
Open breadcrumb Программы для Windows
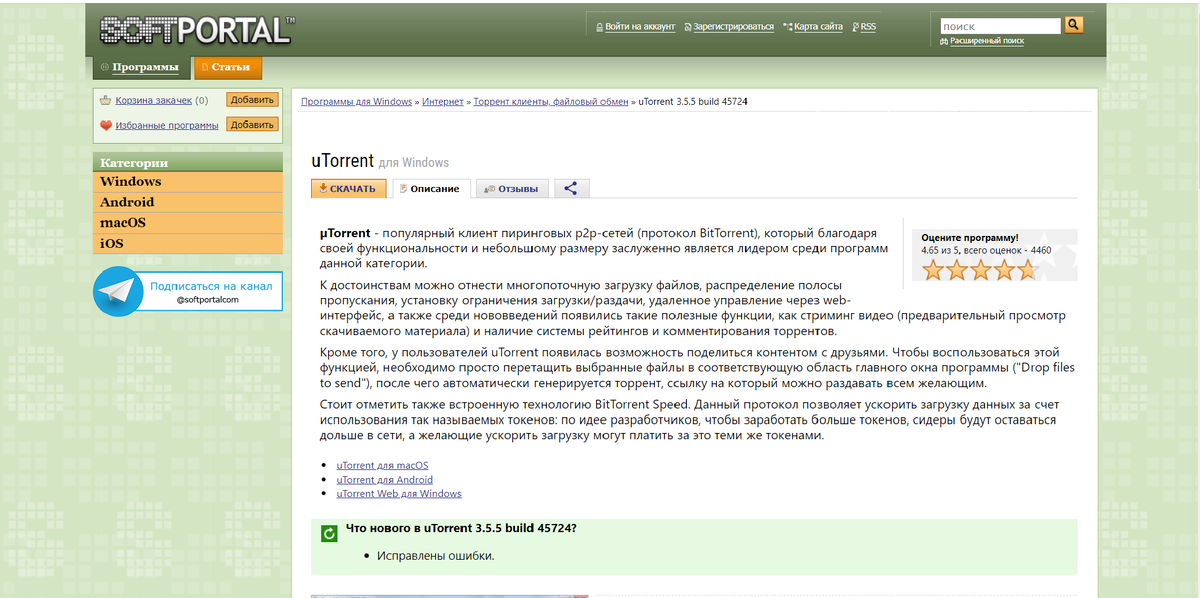357,102
